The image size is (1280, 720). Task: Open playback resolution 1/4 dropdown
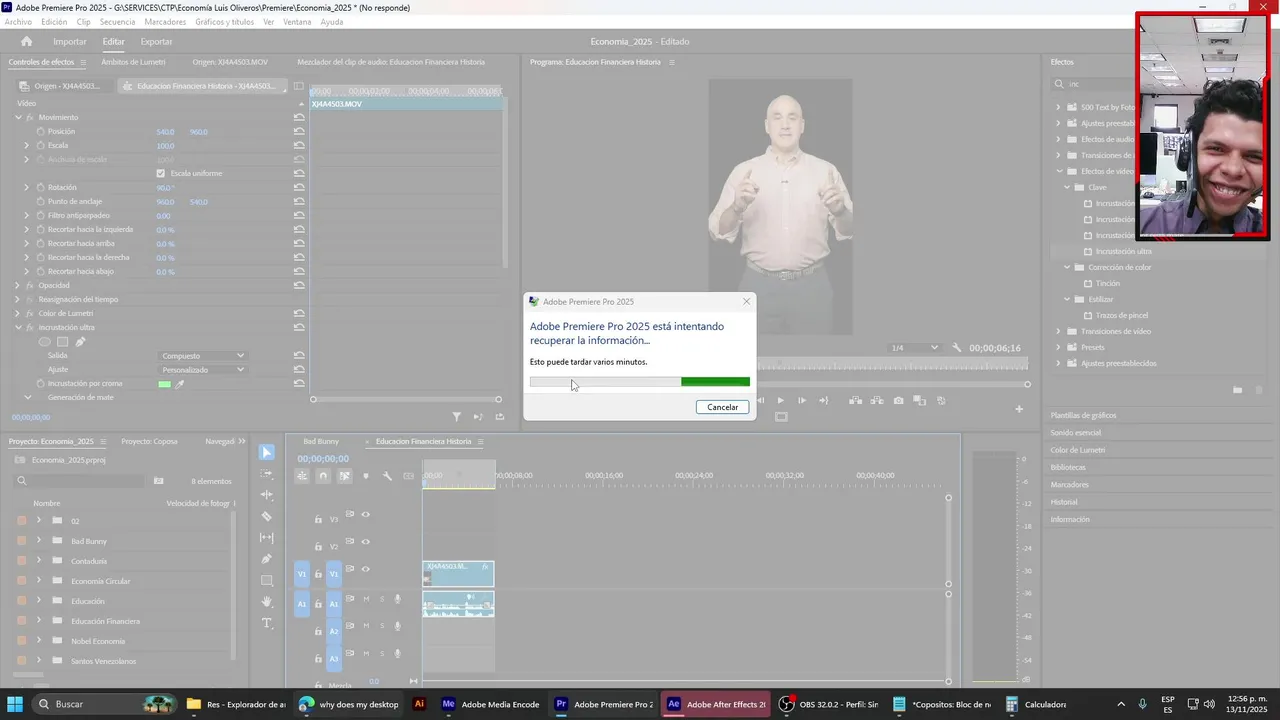(x=914, y=348)
